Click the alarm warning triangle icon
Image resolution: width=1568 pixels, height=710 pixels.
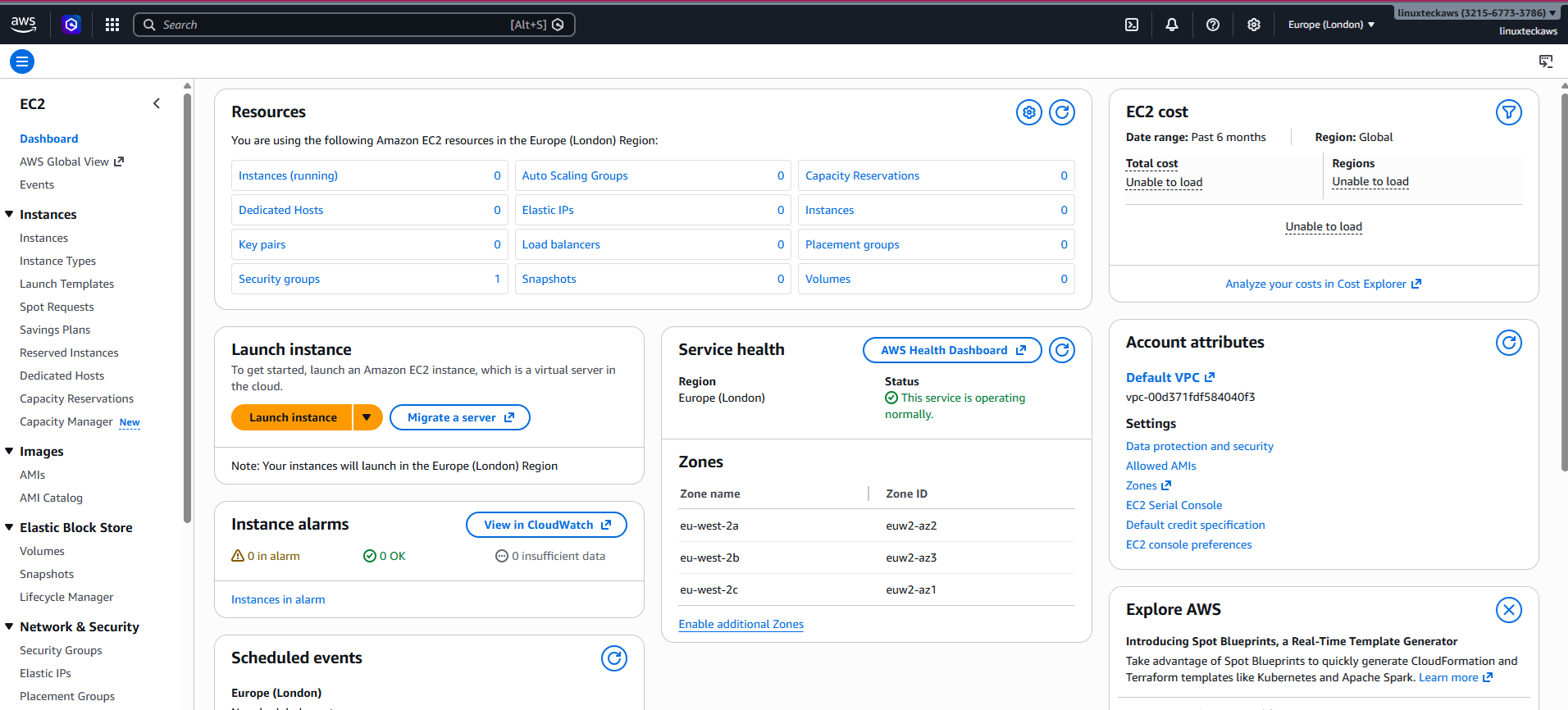[238, 556]
